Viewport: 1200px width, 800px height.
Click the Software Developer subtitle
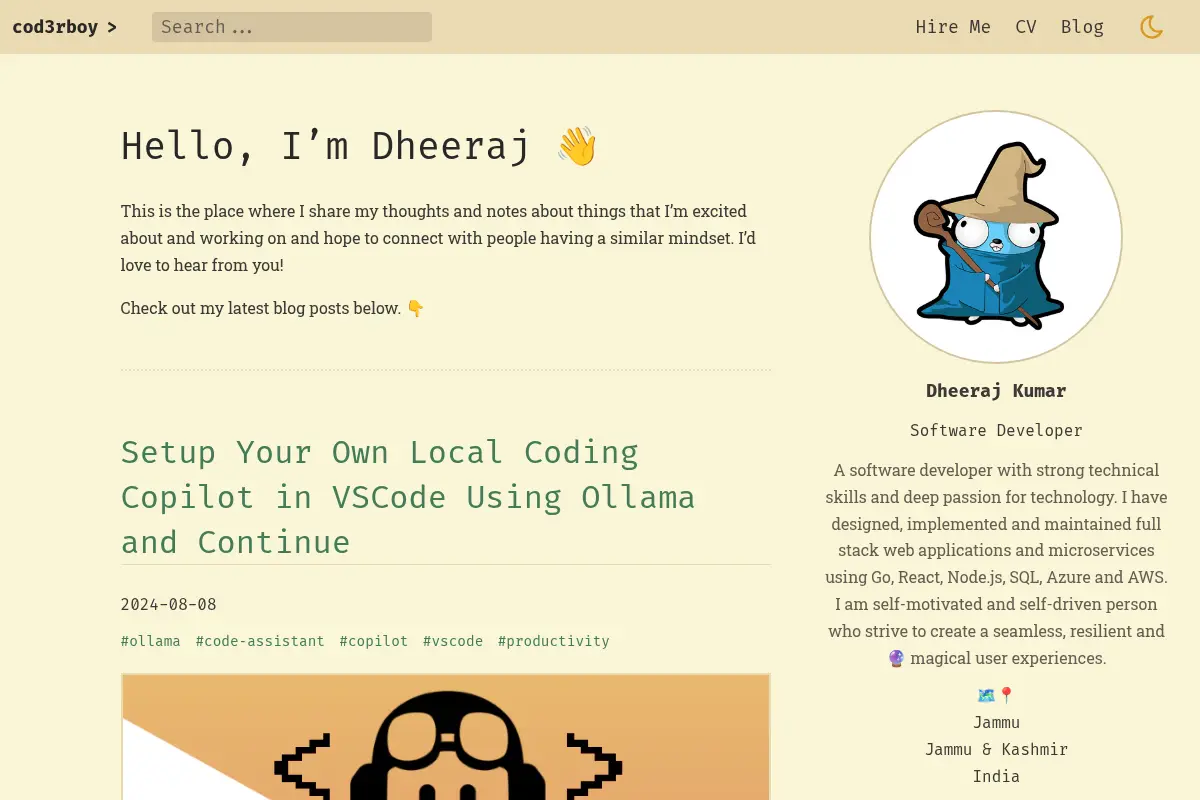click(x=996, y=431)
